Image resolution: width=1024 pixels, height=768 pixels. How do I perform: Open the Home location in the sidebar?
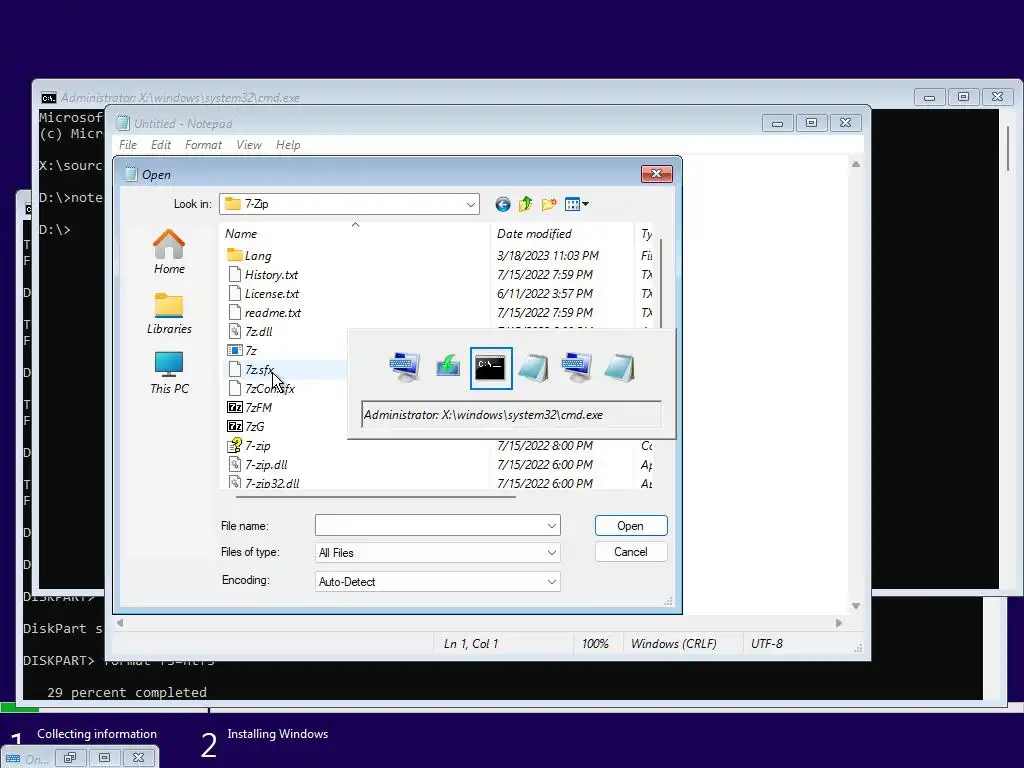[x=169, y=252]
